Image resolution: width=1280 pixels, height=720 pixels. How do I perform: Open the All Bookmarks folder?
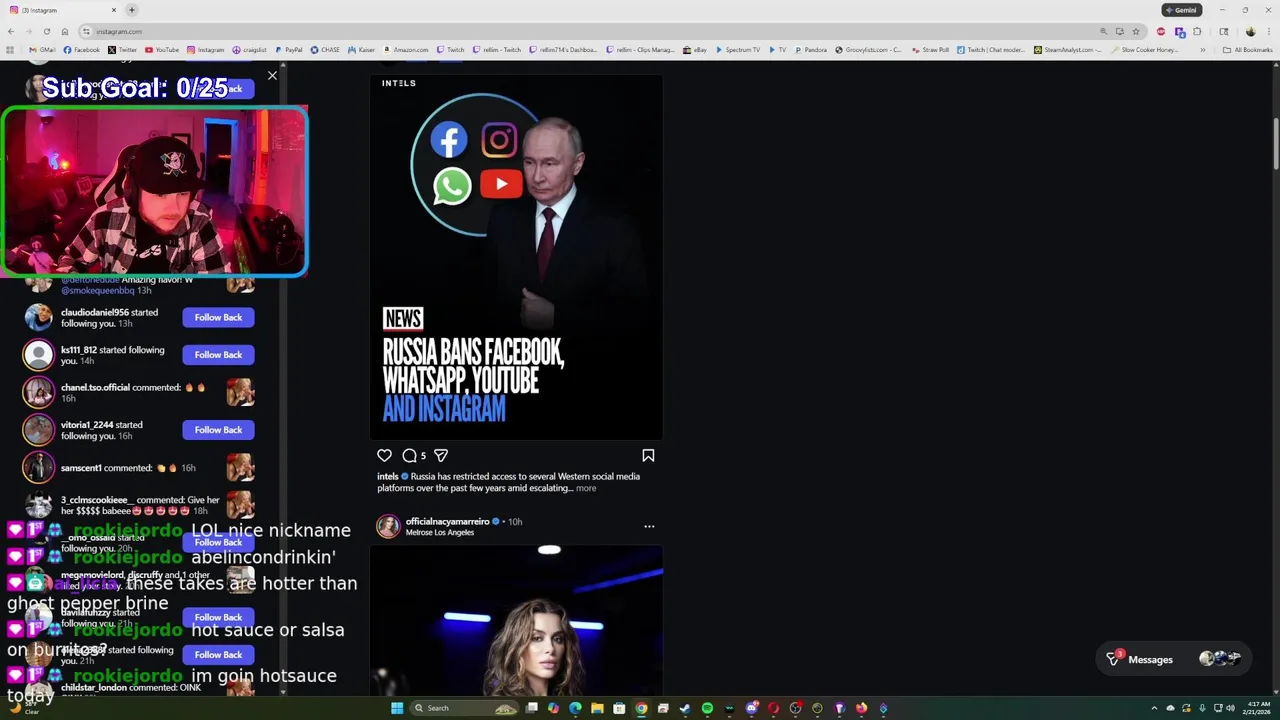tap(1248, 49)
